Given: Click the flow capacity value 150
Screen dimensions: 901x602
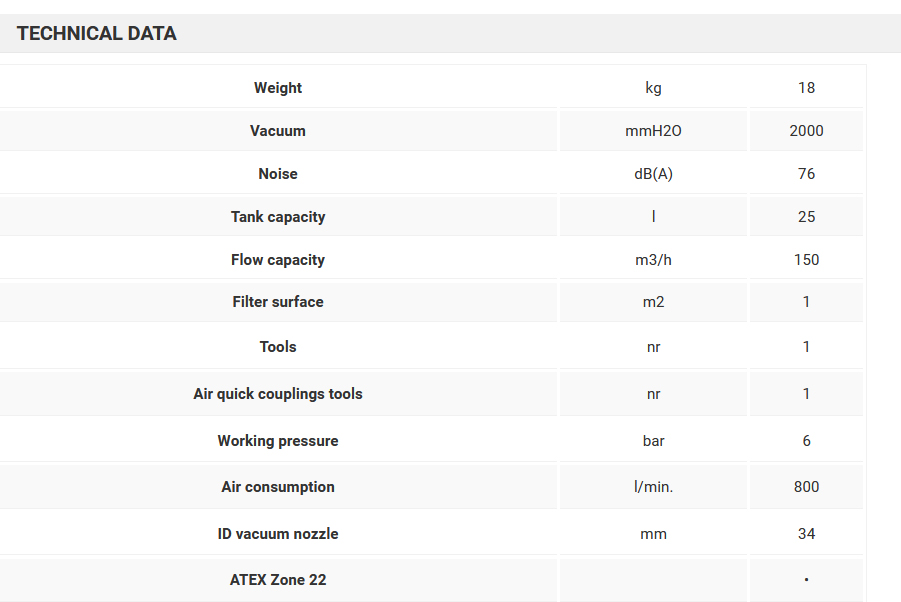Looking at the screenshot, I should [x=806, y=260].
